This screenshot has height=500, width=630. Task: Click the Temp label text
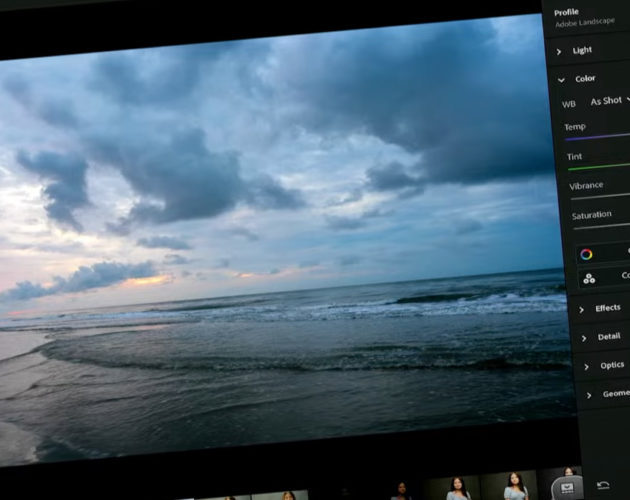(575, 127)
